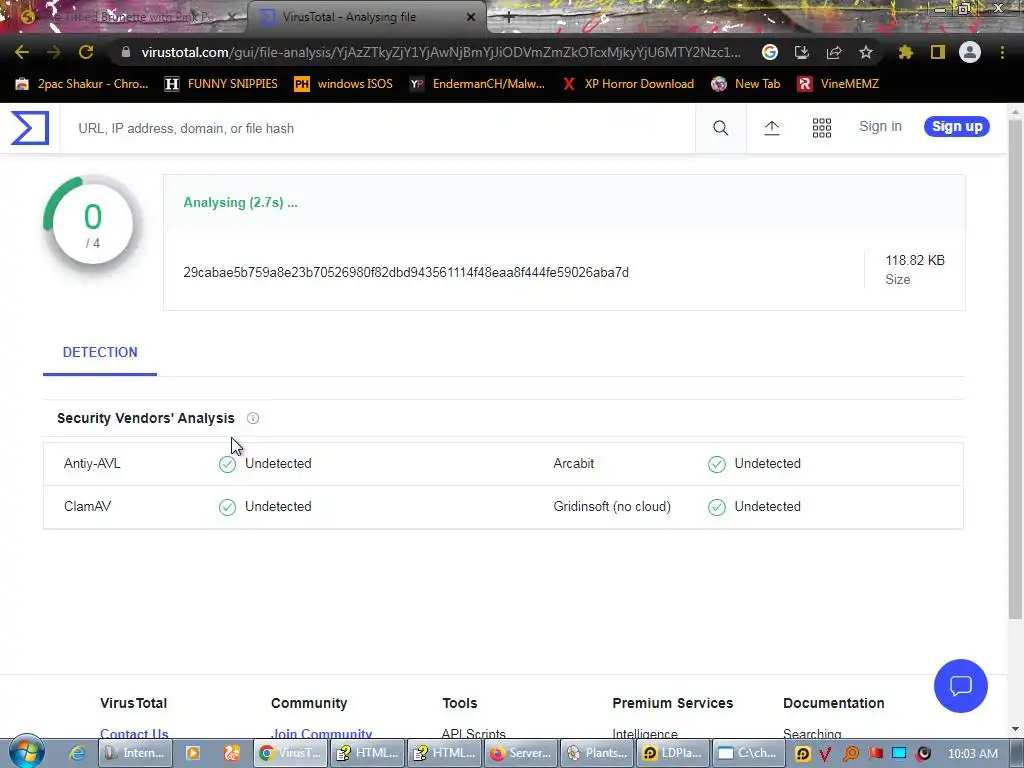Image resolution: width=1024 pixels, height=768 pixels.
Task: Launch Internet Explorer from the taskbar
Action: [x=77, y=753]
